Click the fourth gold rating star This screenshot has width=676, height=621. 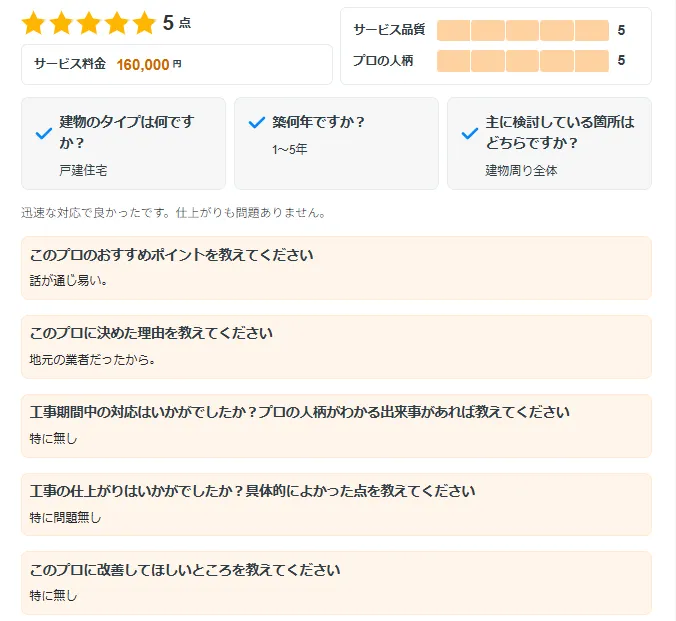pyautogui.click(x=117, y=22)
